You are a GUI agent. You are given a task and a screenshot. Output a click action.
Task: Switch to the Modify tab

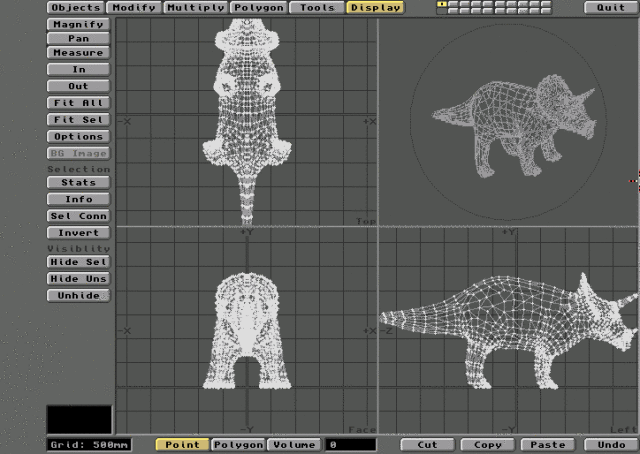point(133,7)
